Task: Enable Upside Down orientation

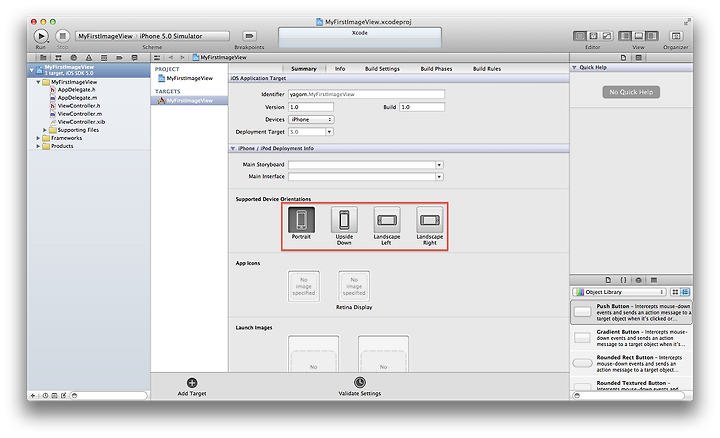Action: click(x=344, y=220)
